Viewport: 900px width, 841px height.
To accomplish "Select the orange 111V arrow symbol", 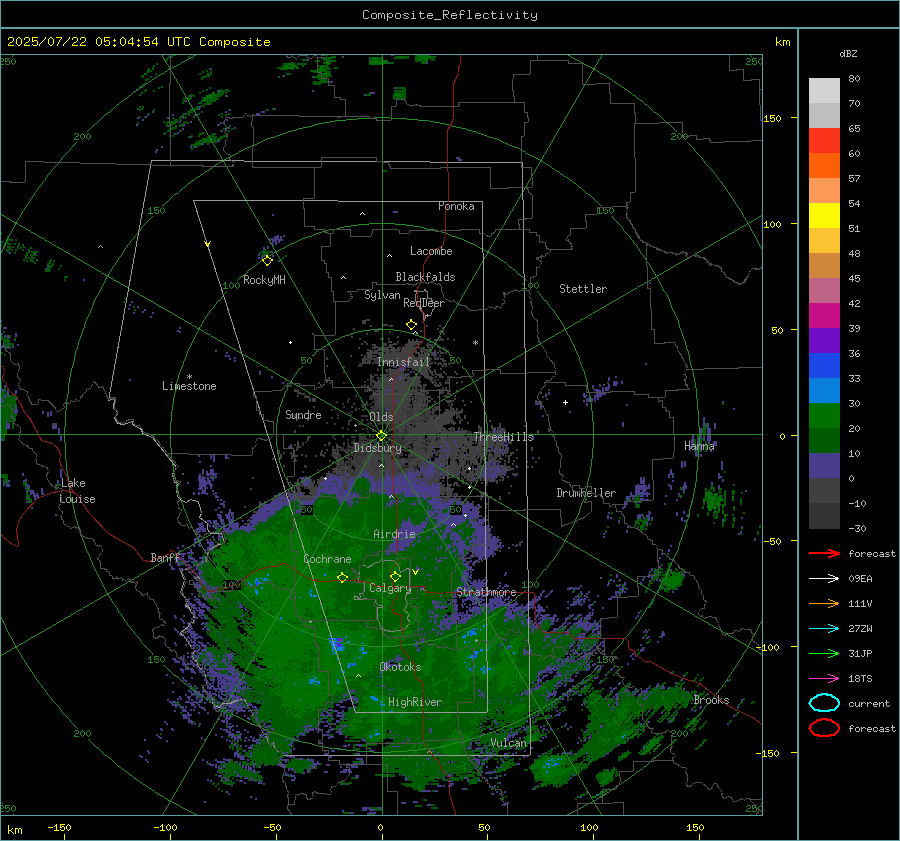I will 824,603.
